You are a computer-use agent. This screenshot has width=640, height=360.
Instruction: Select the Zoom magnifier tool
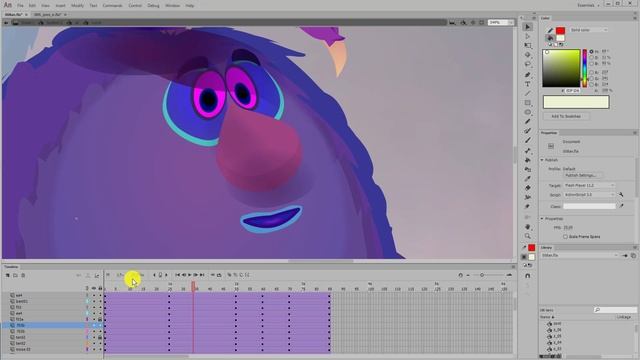[x=527, y=236]
